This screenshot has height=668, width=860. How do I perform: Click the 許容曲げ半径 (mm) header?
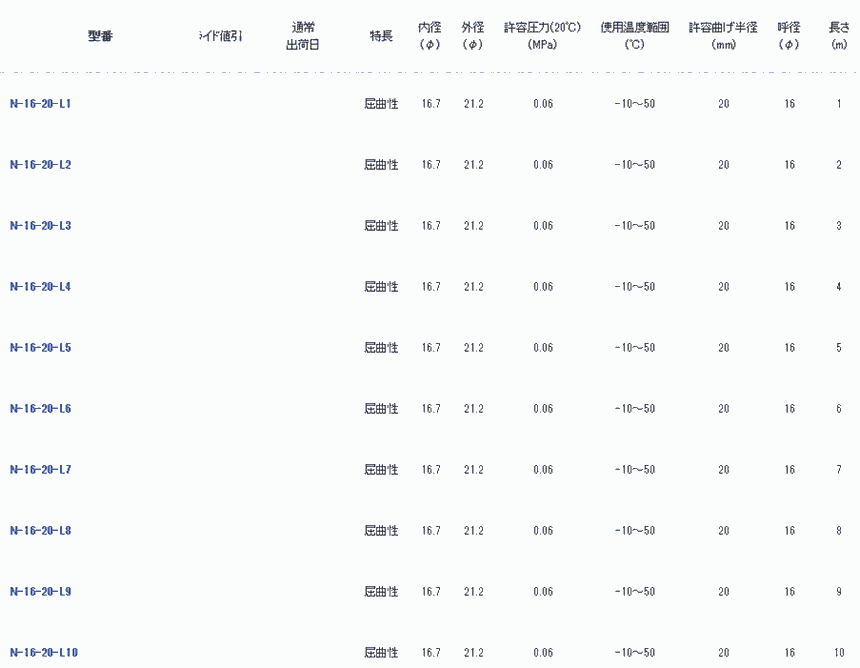click(x=723, y=36)
